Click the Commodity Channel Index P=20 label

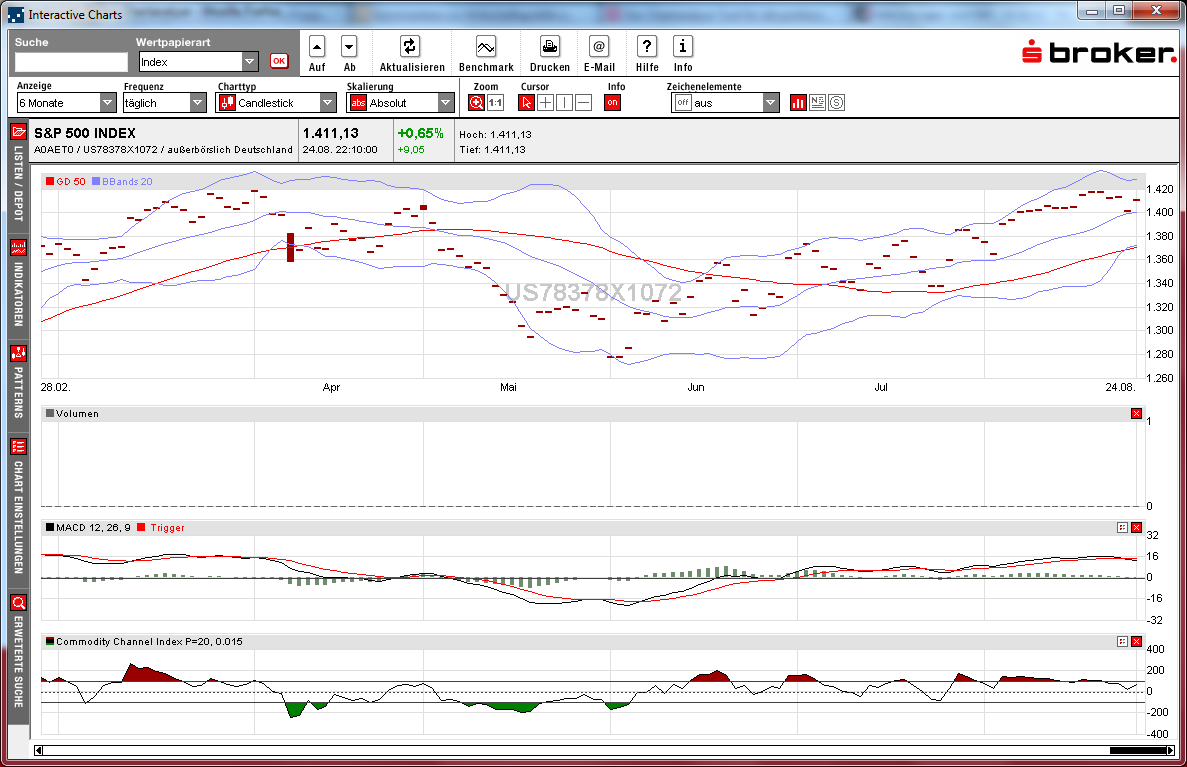coord(149,641)
